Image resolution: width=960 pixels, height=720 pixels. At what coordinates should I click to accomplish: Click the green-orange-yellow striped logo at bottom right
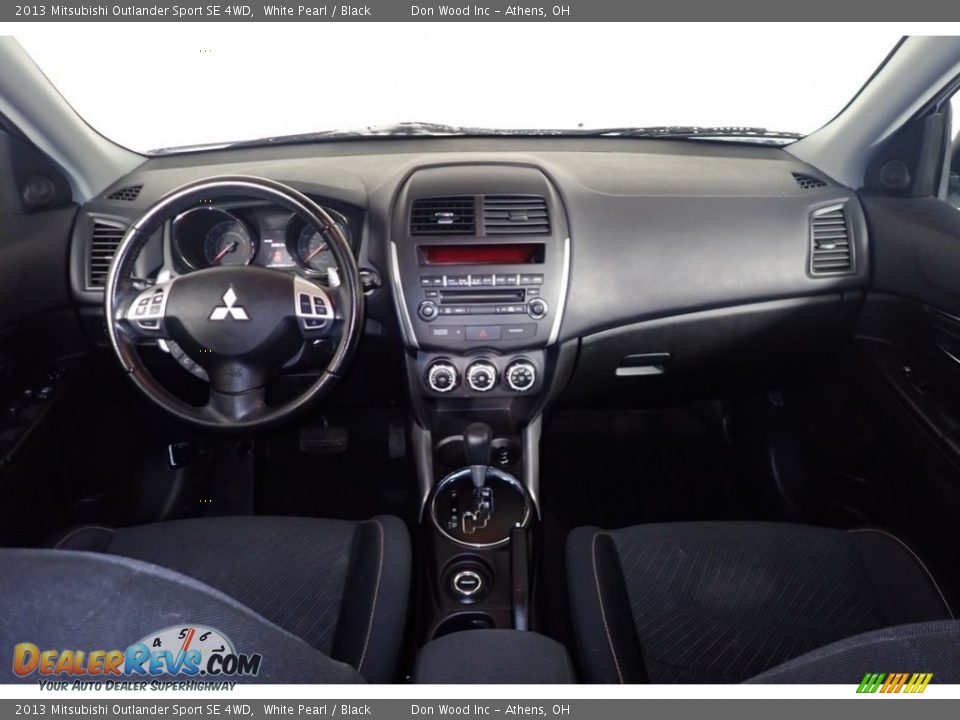[x=894, y=683]
